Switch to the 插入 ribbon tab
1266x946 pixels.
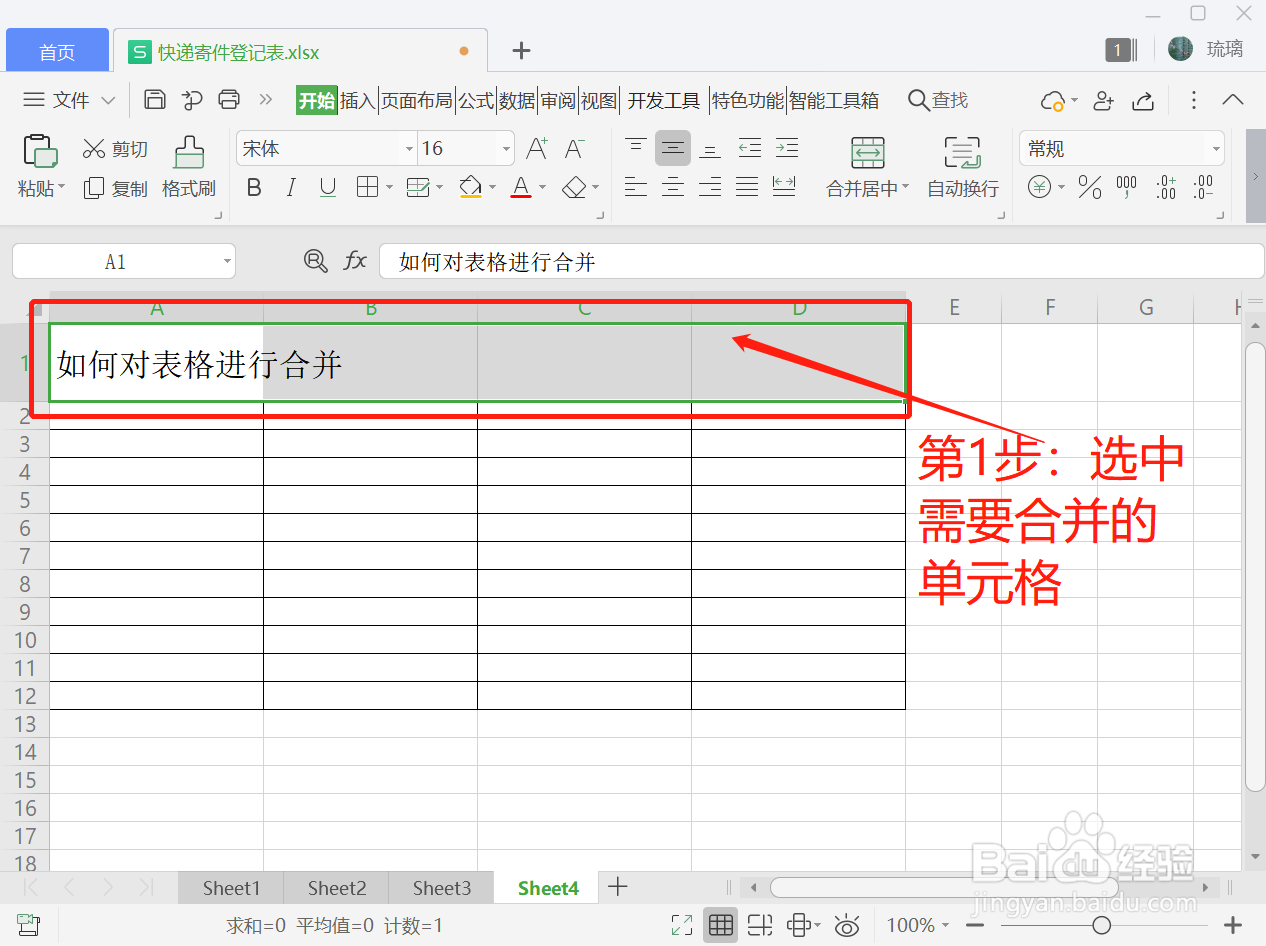[x=357, y=100]
